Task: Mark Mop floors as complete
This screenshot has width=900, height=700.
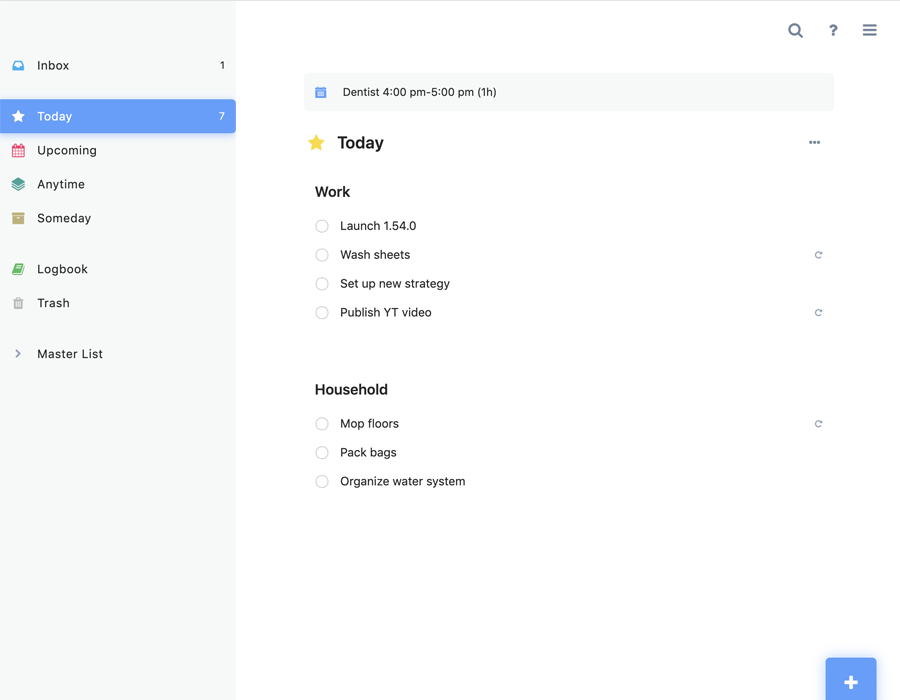Action: [322, 423]
